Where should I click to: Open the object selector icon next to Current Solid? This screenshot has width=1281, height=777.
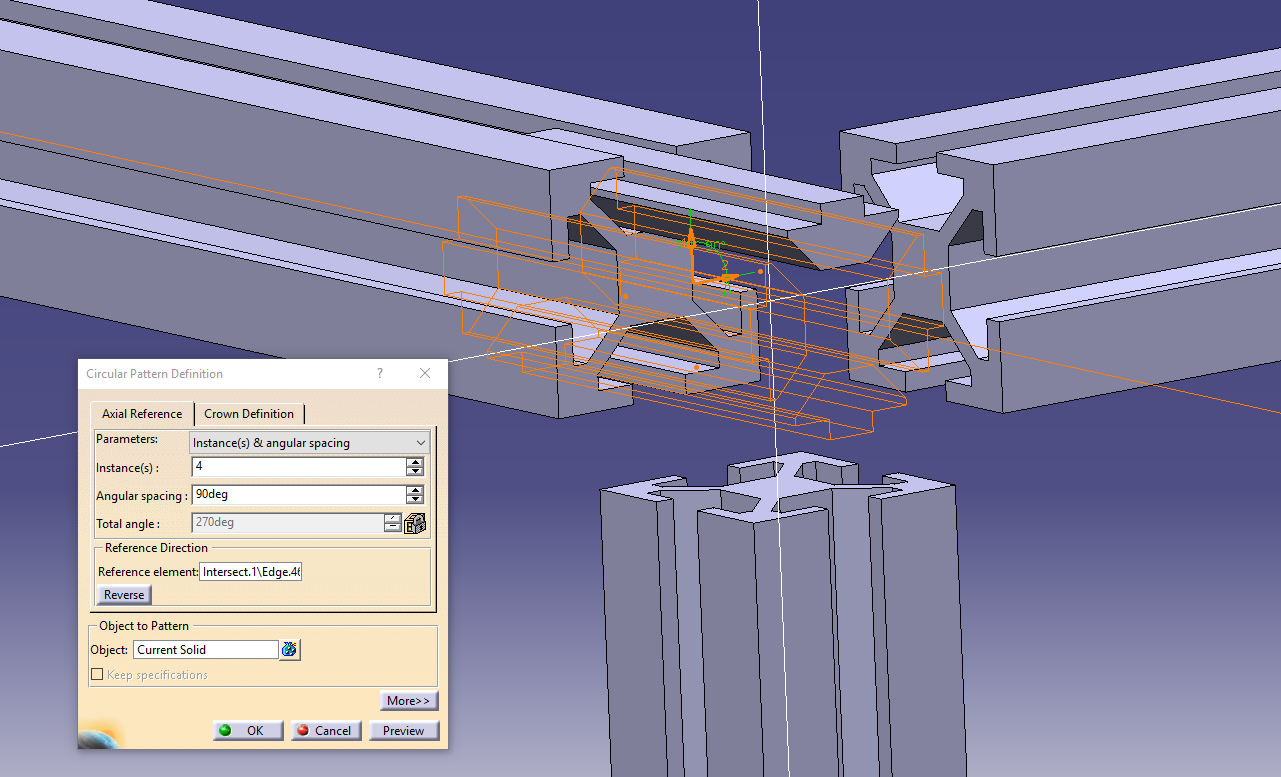(x=289, y=649)
